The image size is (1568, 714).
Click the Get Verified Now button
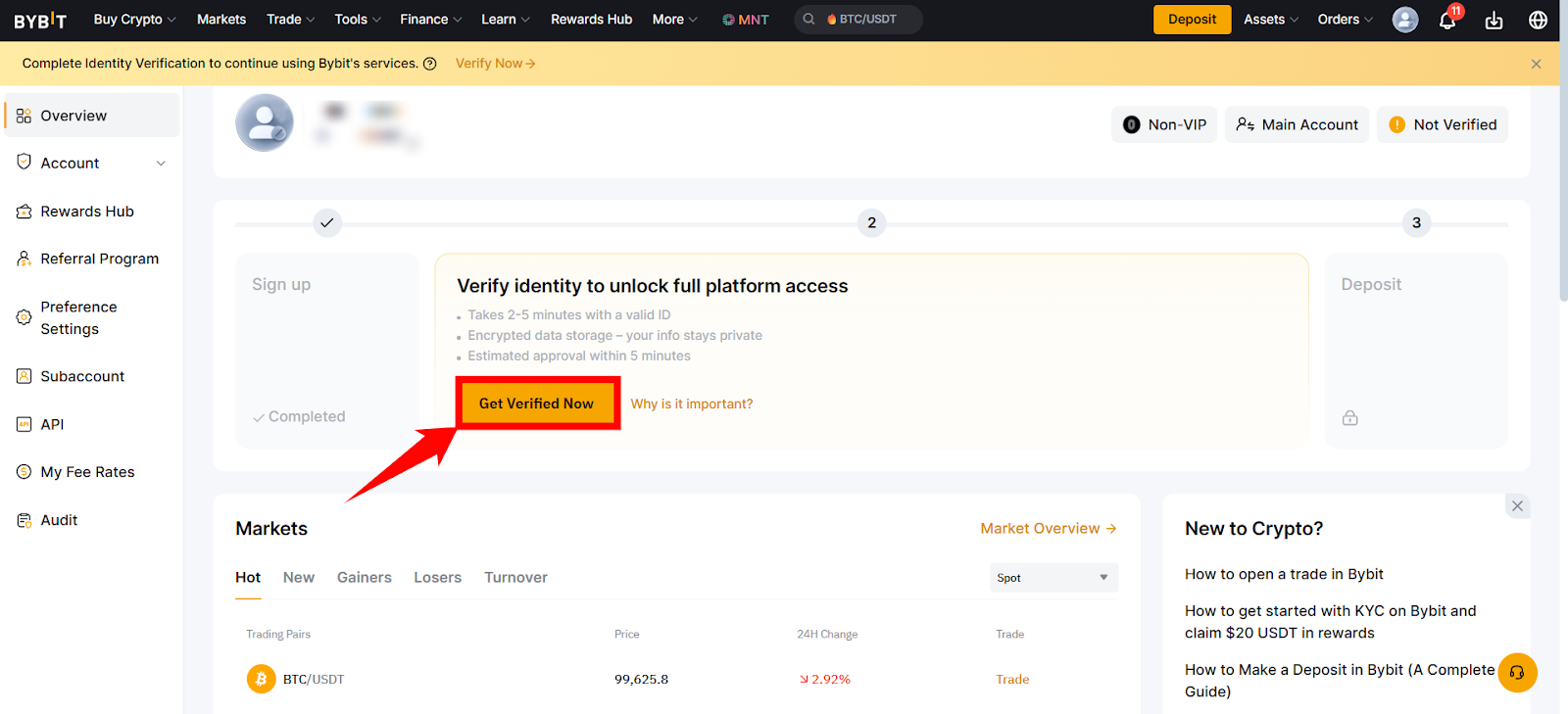[537, 404]
